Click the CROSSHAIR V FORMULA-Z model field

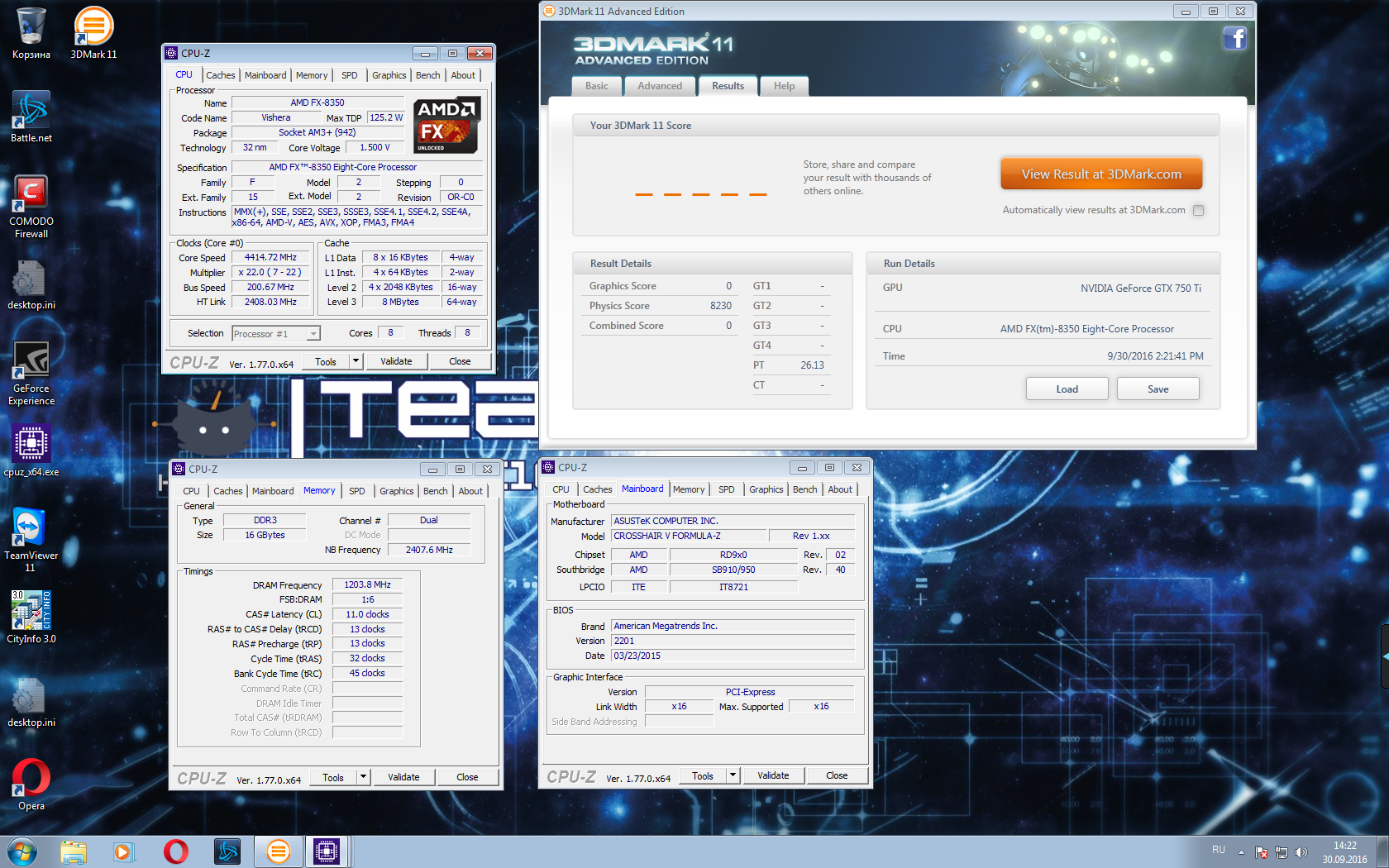coord(688,536)
